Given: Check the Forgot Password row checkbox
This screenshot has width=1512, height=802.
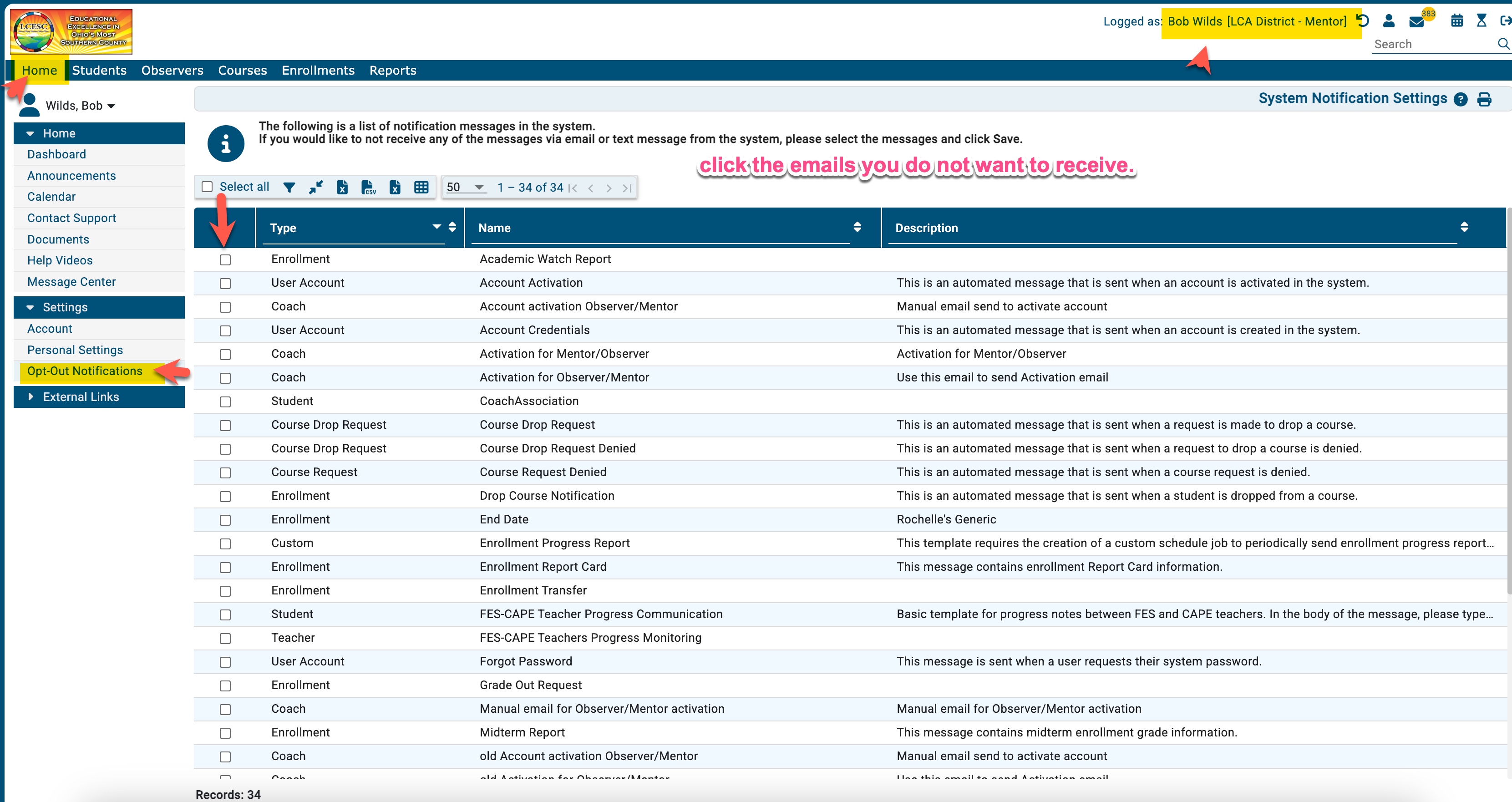Looking at the screenshot, I should tap(225, 662).
